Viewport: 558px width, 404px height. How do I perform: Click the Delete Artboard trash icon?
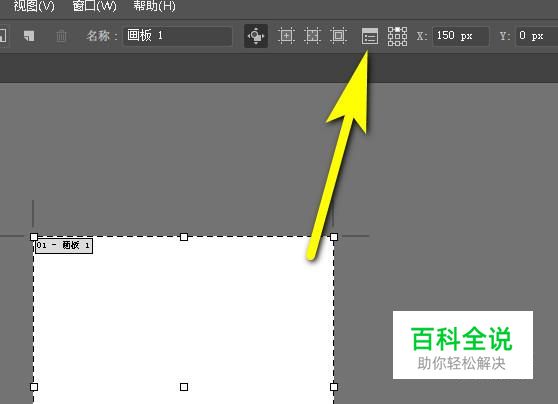pos(61,36)
